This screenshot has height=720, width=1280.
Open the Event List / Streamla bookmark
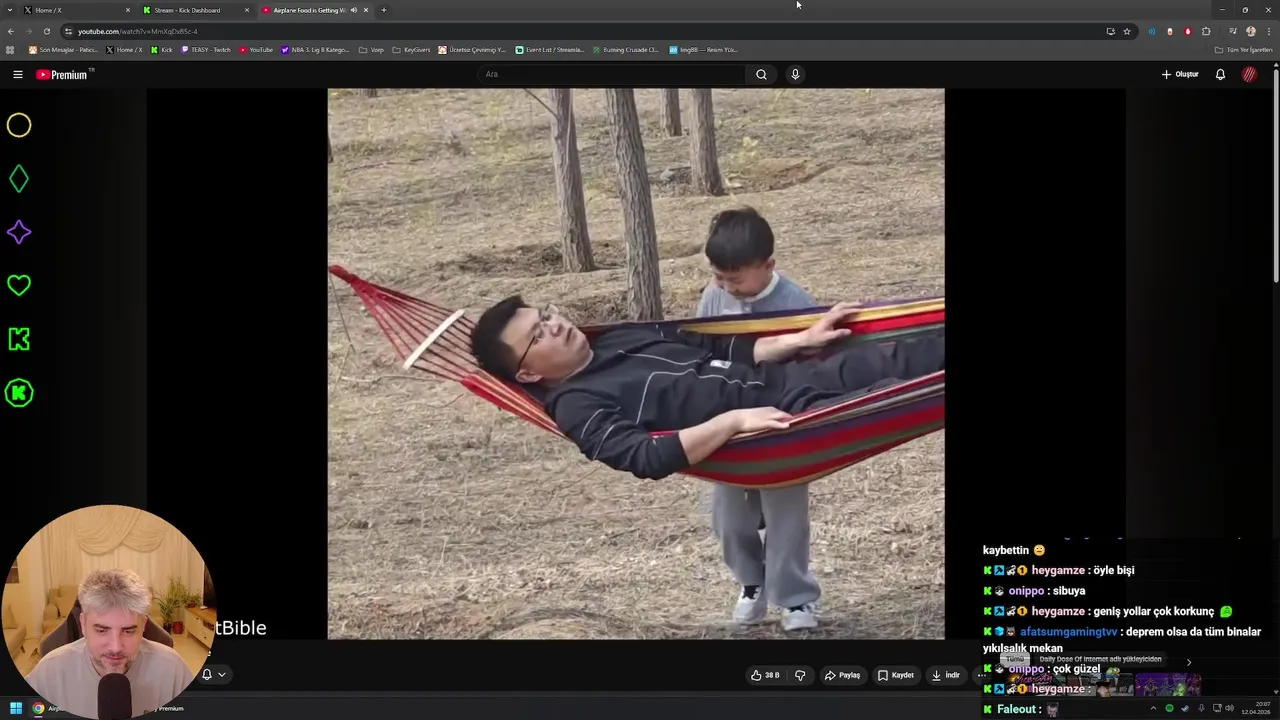coord(550,49)
